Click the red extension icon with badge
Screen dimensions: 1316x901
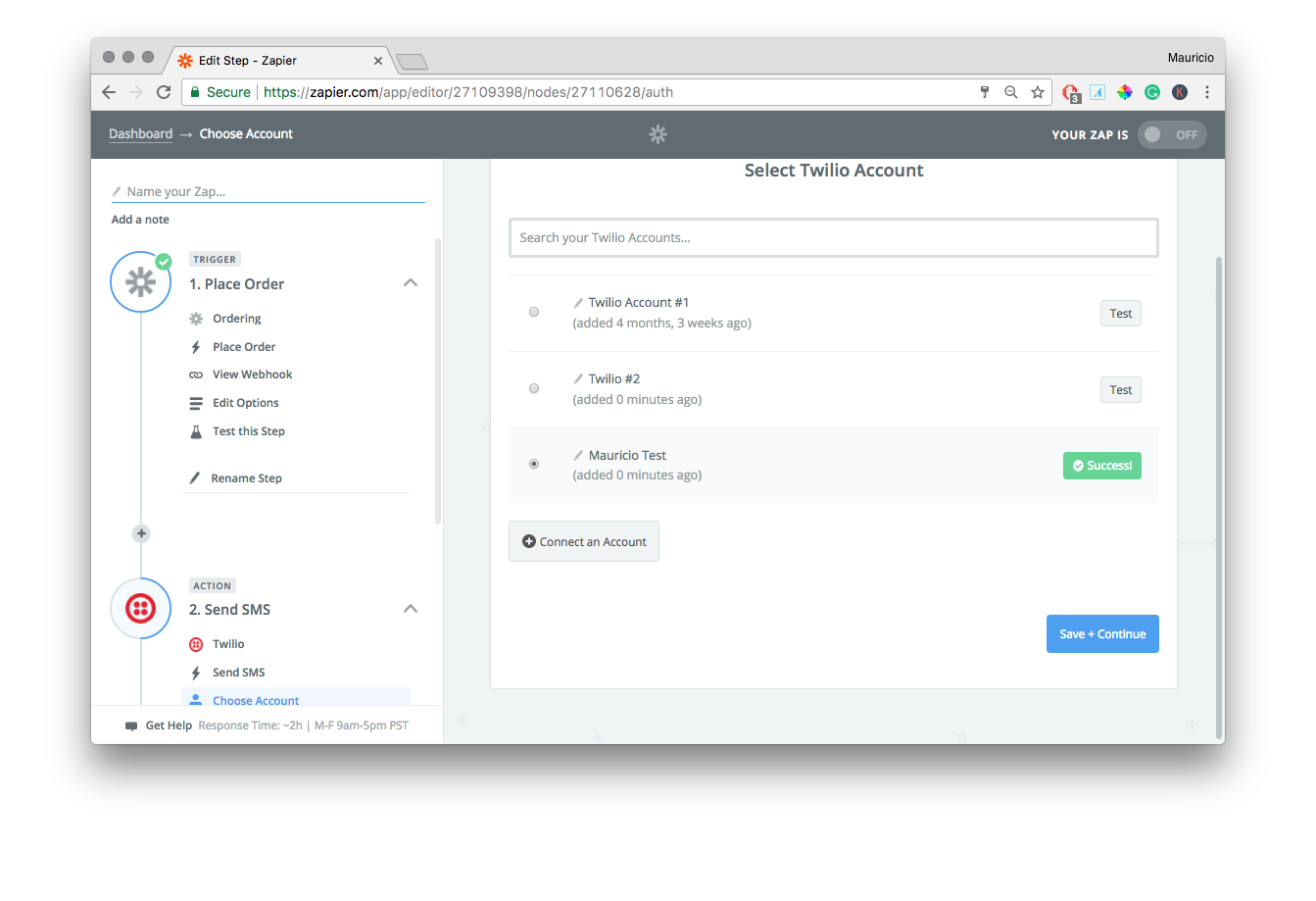pyautogui.click(x=1071, y=93)
